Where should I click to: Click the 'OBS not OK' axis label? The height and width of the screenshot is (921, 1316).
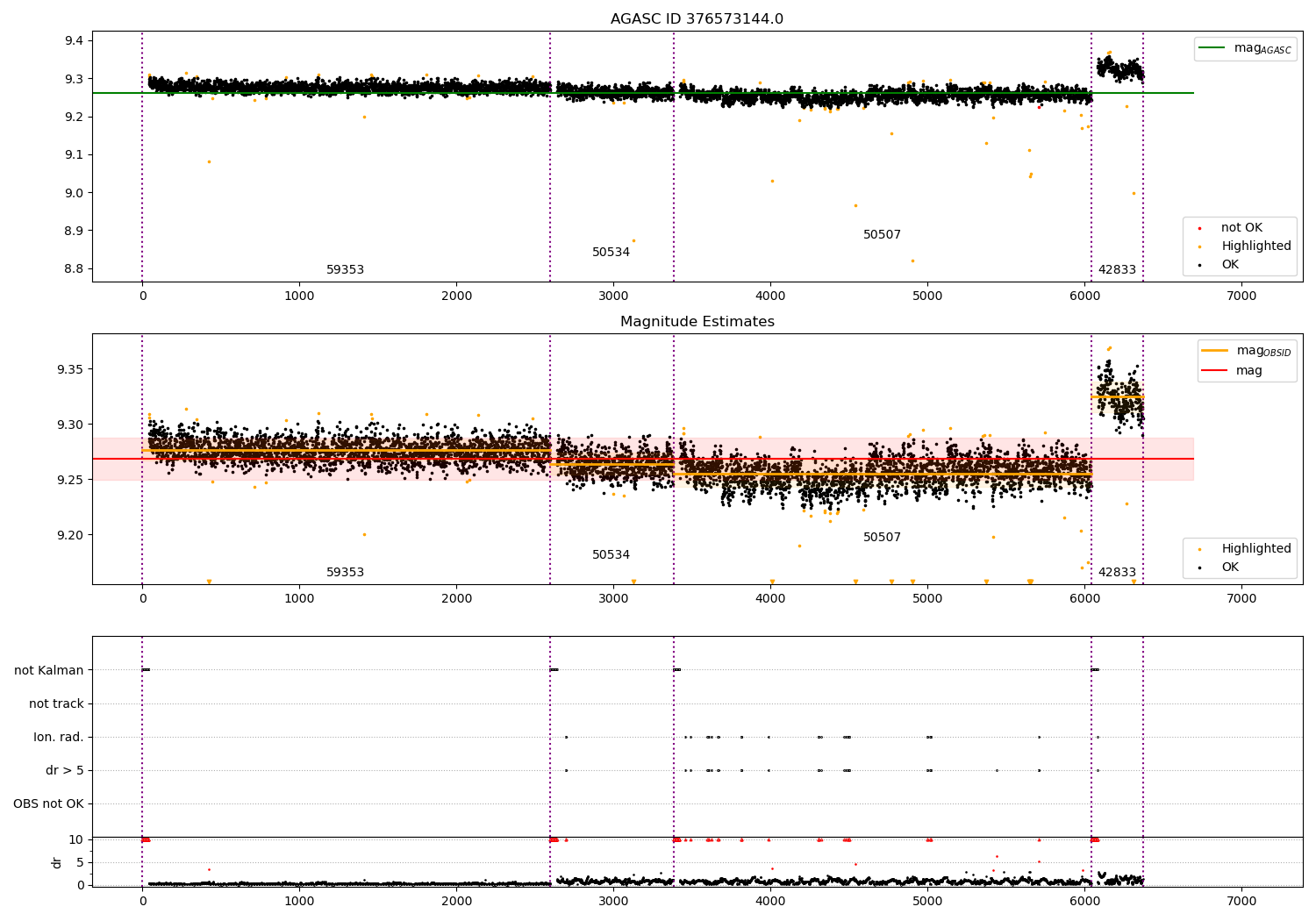coord(49,804)
